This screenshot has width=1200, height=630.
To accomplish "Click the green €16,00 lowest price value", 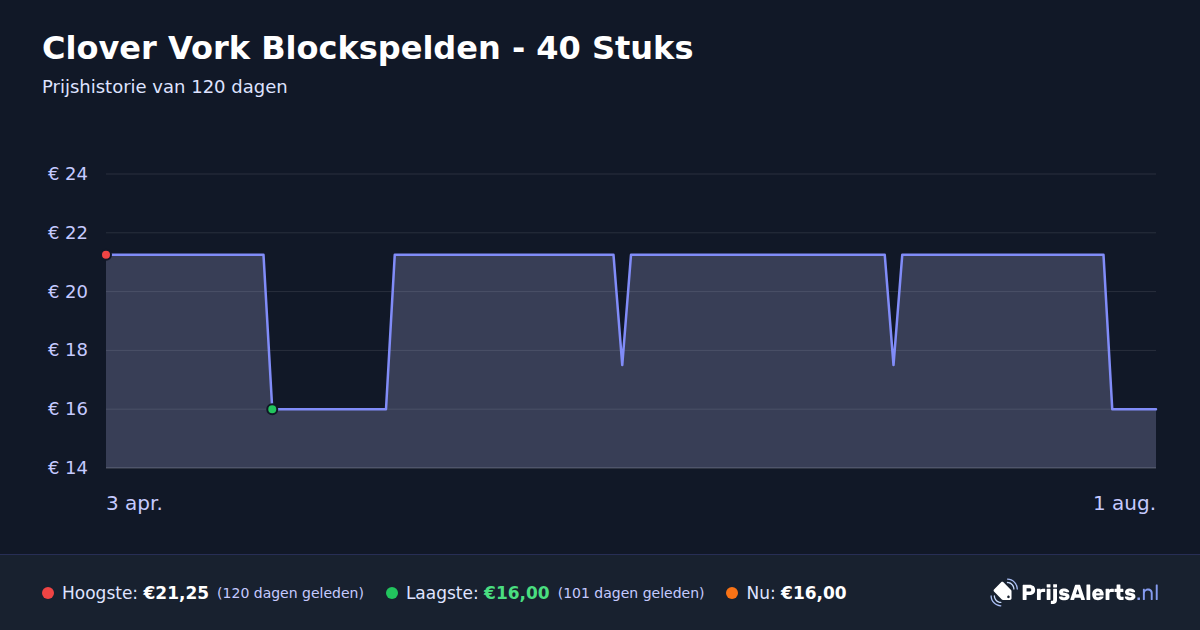I will tap(516, 593).
